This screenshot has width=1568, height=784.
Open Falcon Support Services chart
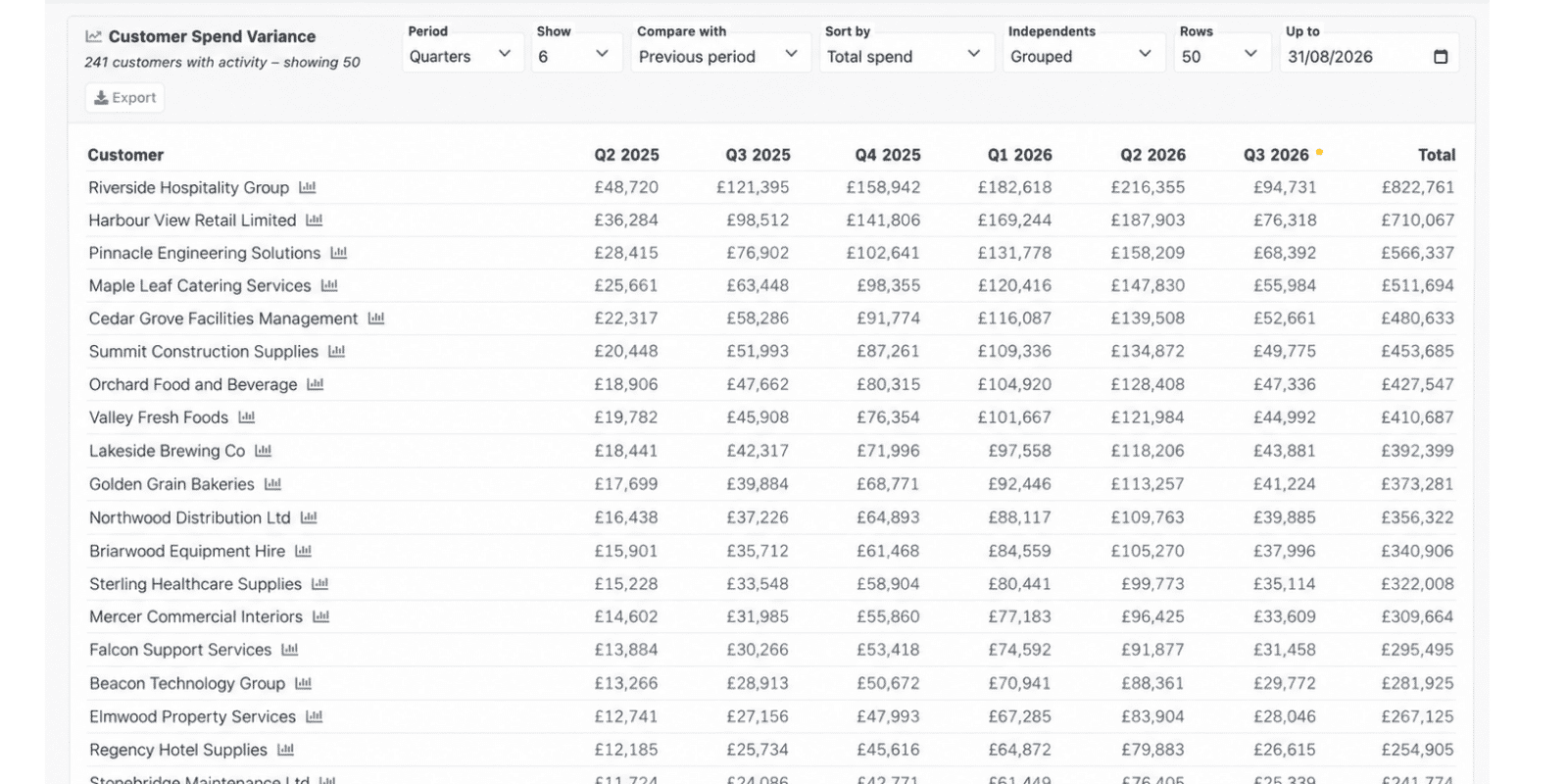click(x=290, y=650)
